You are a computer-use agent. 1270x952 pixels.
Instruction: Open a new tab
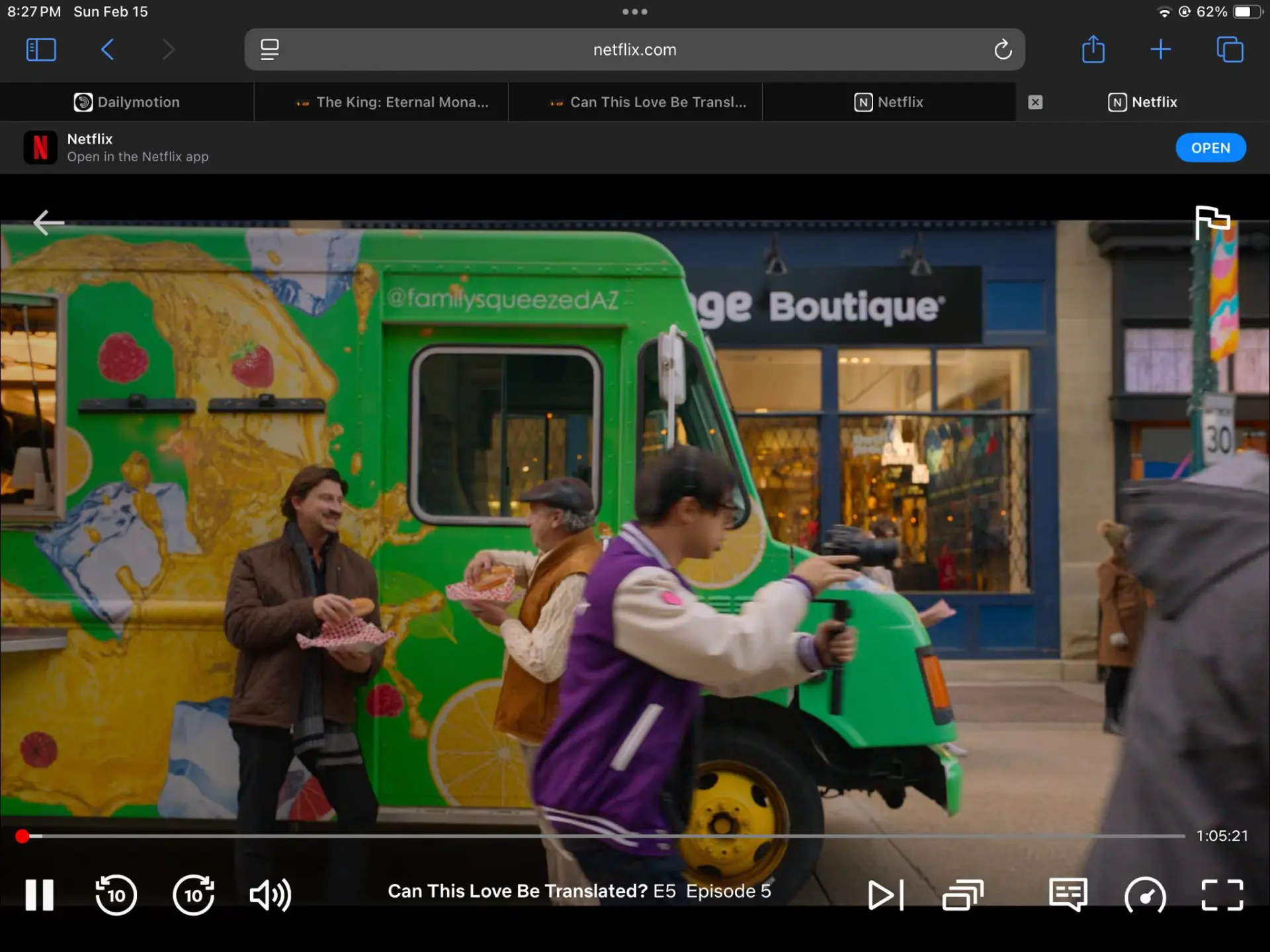coord(1160,50)
